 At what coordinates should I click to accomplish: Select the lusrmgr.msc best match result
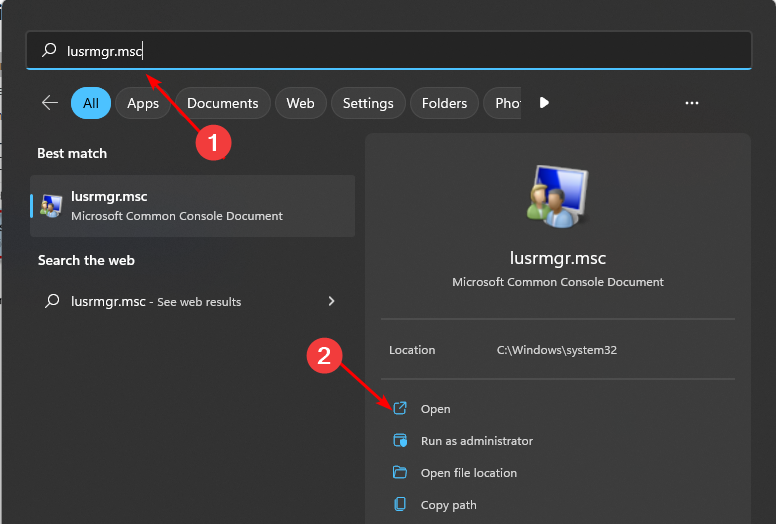[193, 206]
